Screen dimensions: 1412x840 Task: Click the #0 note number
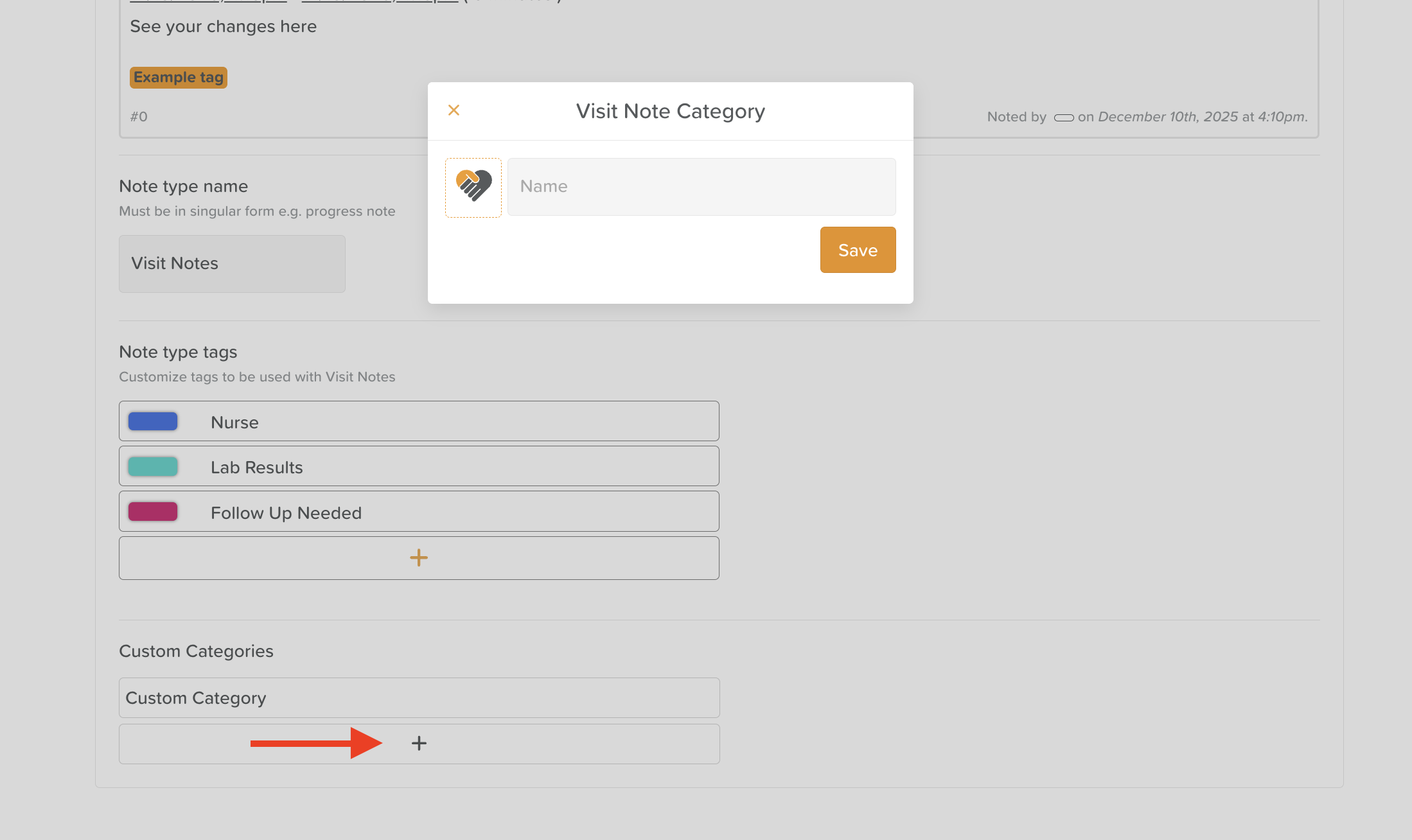(139, 117)
